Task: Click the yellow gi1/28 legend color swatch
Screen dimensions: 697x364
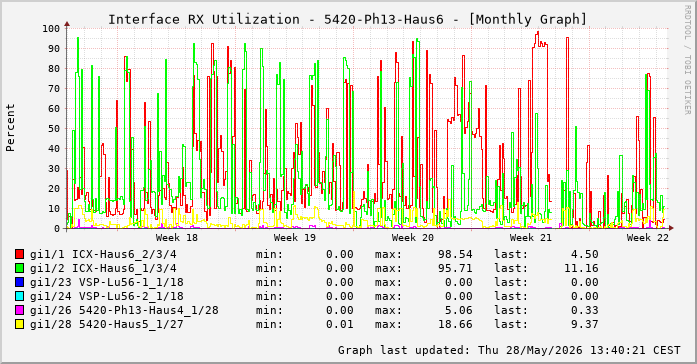Action: pyautogui.click(x=19, y=324)
